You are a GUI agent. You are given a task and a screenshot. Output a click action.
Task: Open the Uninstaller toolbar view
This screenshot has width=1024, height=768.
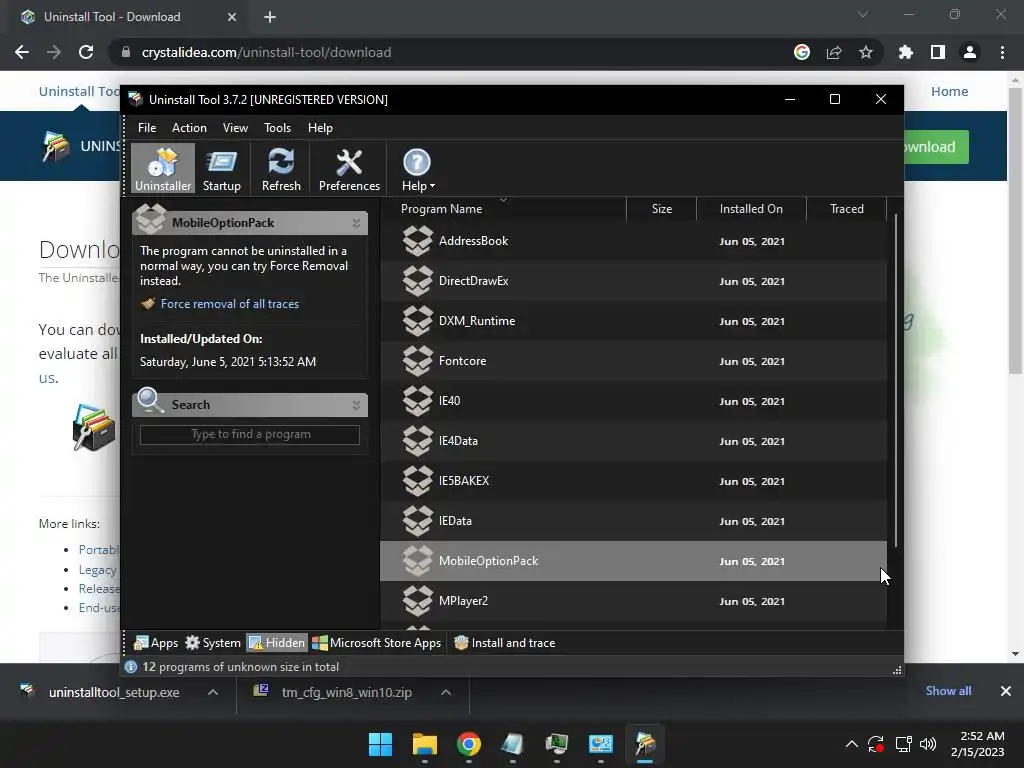(163, 168)
